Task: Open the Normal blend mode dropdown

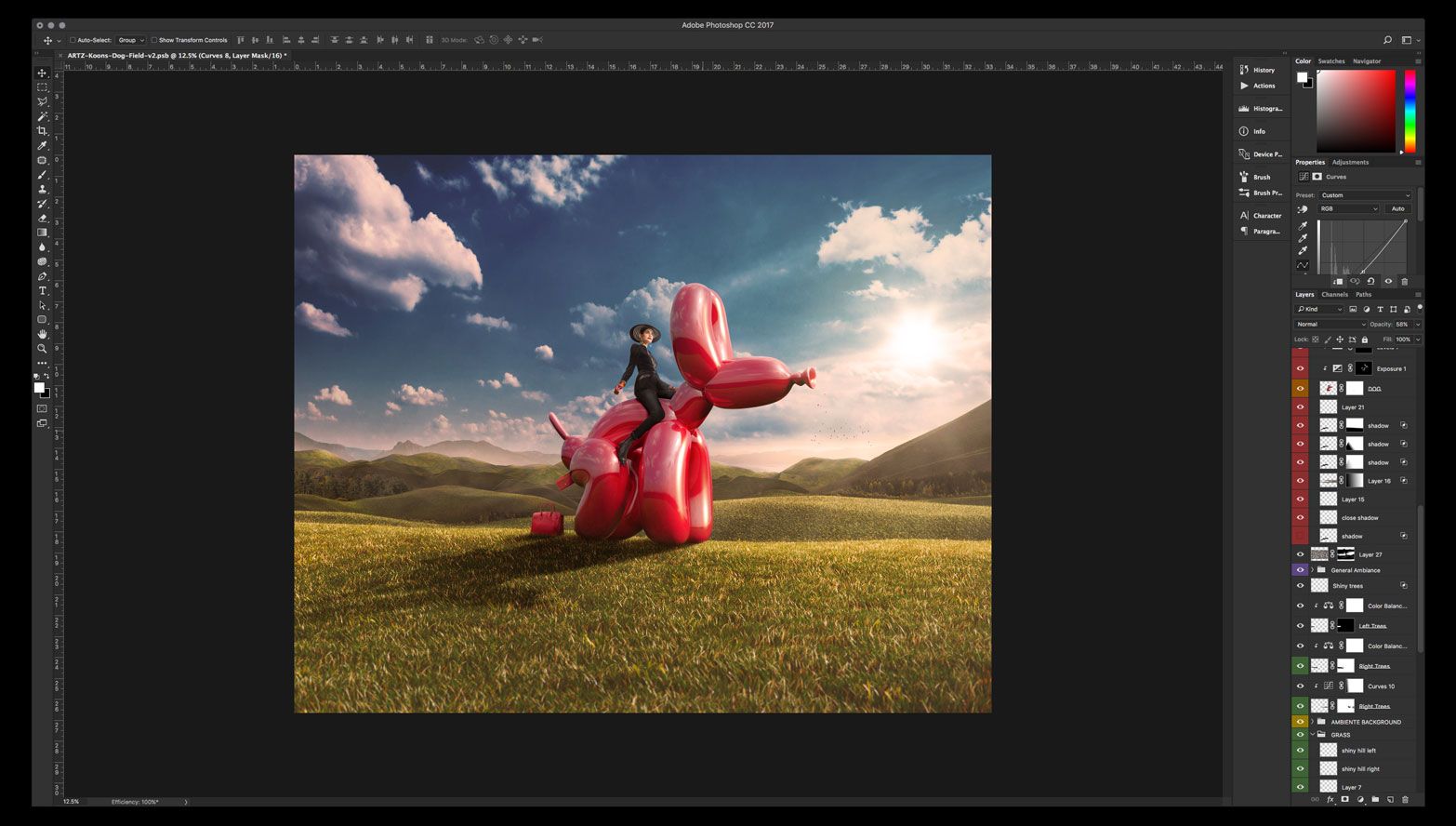Action: [1330, 324]
